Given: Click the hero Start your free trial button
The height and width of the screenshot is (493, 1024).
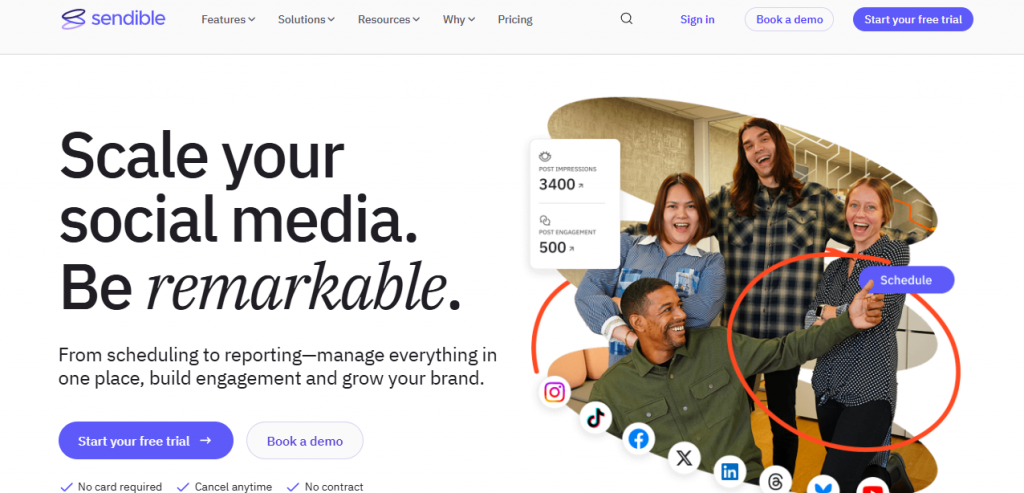Looking at the screenshot, I should pyautogui.click(x=146, y=441).
